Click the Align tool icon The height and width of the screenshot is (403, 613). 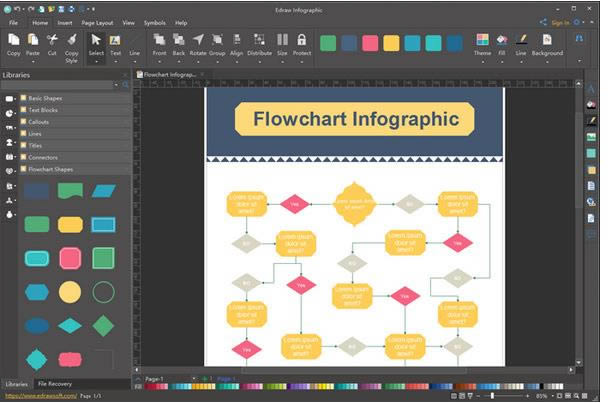pos(236,44)
